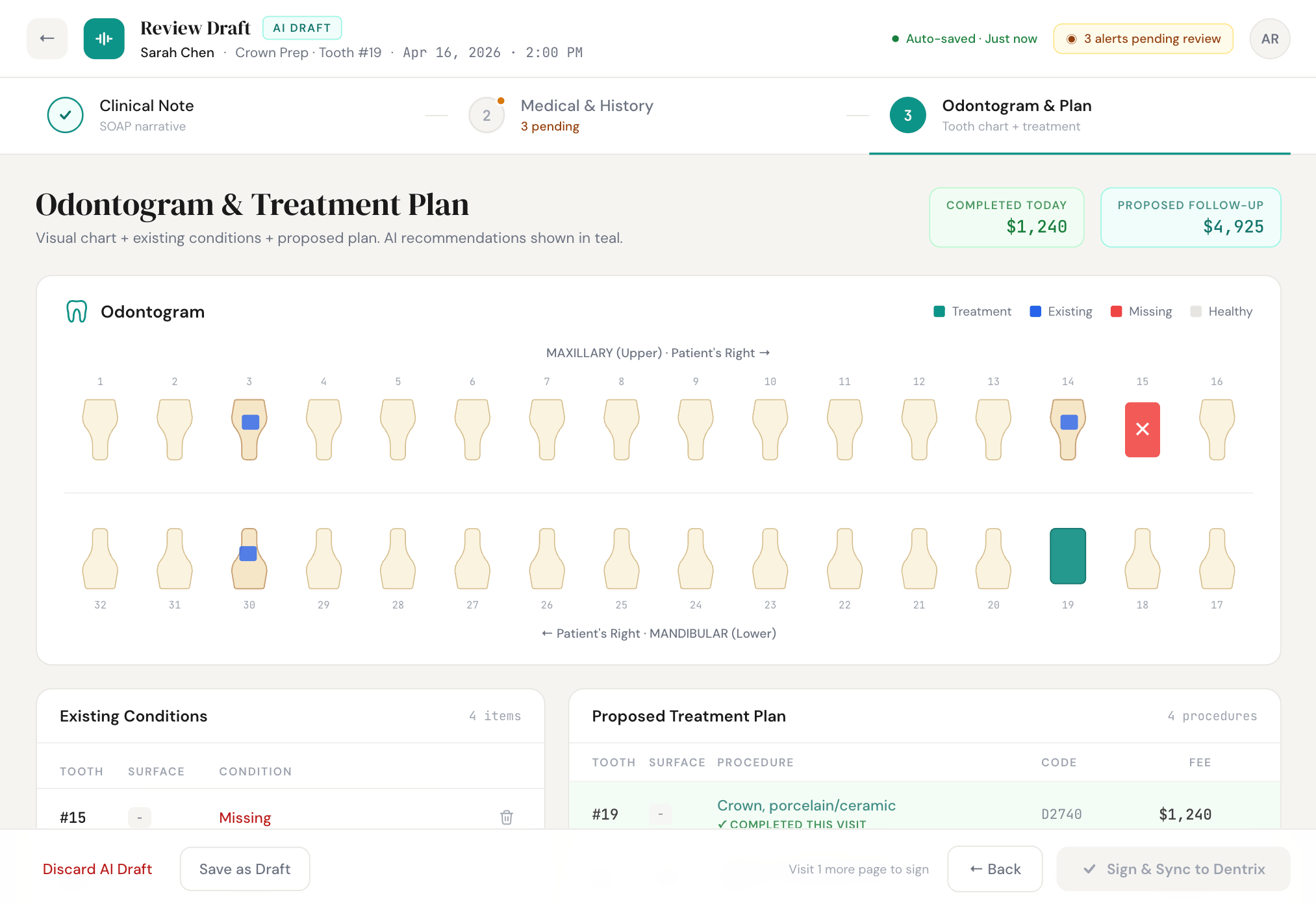Viewport: 1316px width, 904px height.
Task: Select upper tooth 5 on chart
Action: pyautogui.click(x=398, y=429)
